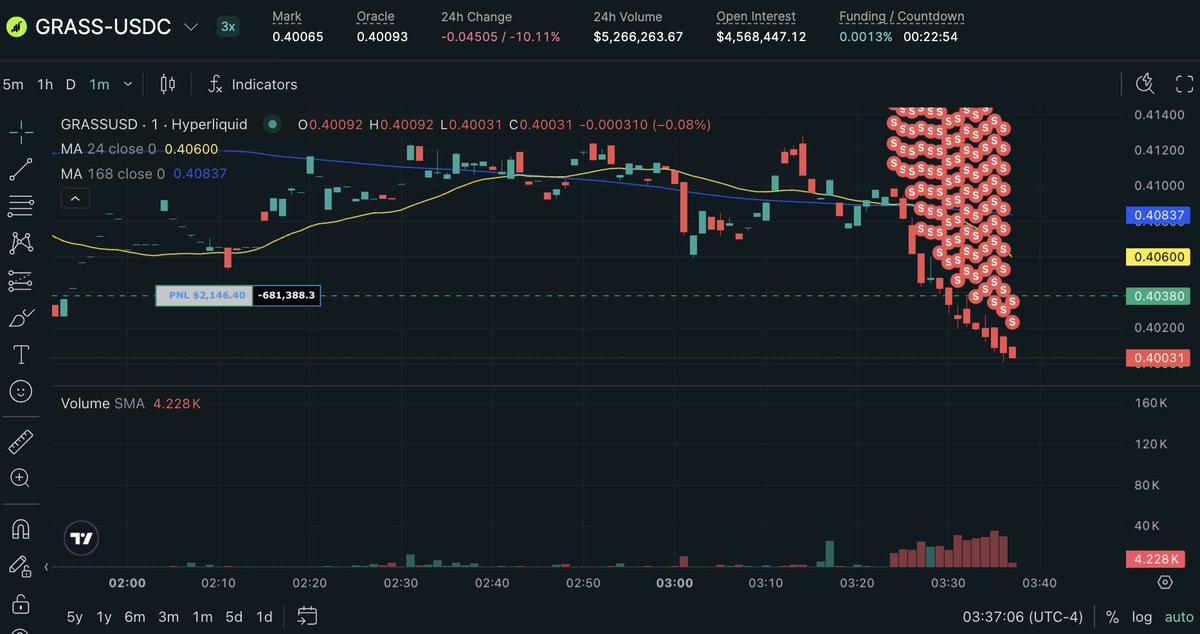This screenshot has height=634, width=1200.
Task: Set date range to 1d
Action: [264, 617]
